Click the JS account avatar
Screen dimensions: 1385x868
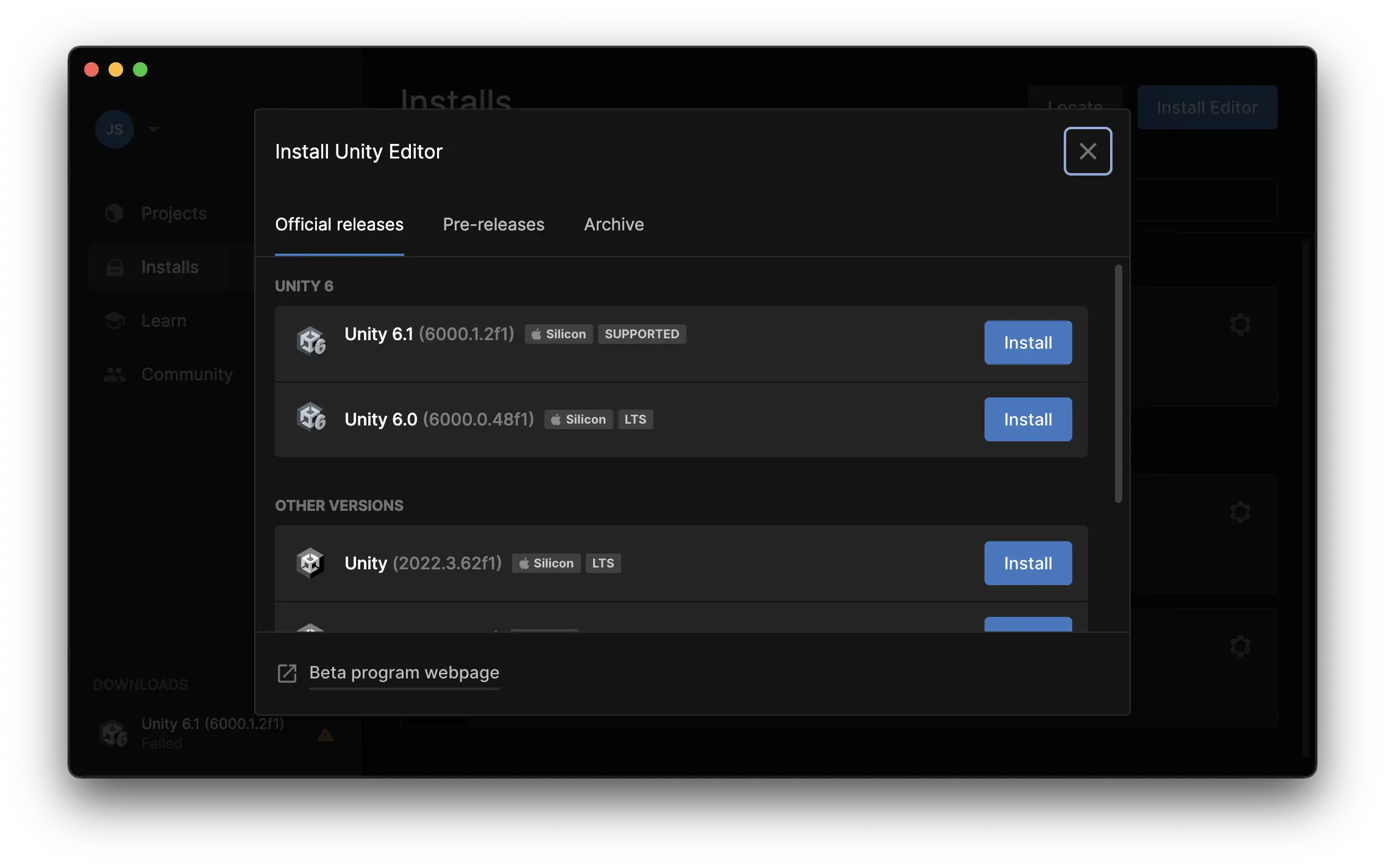tap(114, 129)
